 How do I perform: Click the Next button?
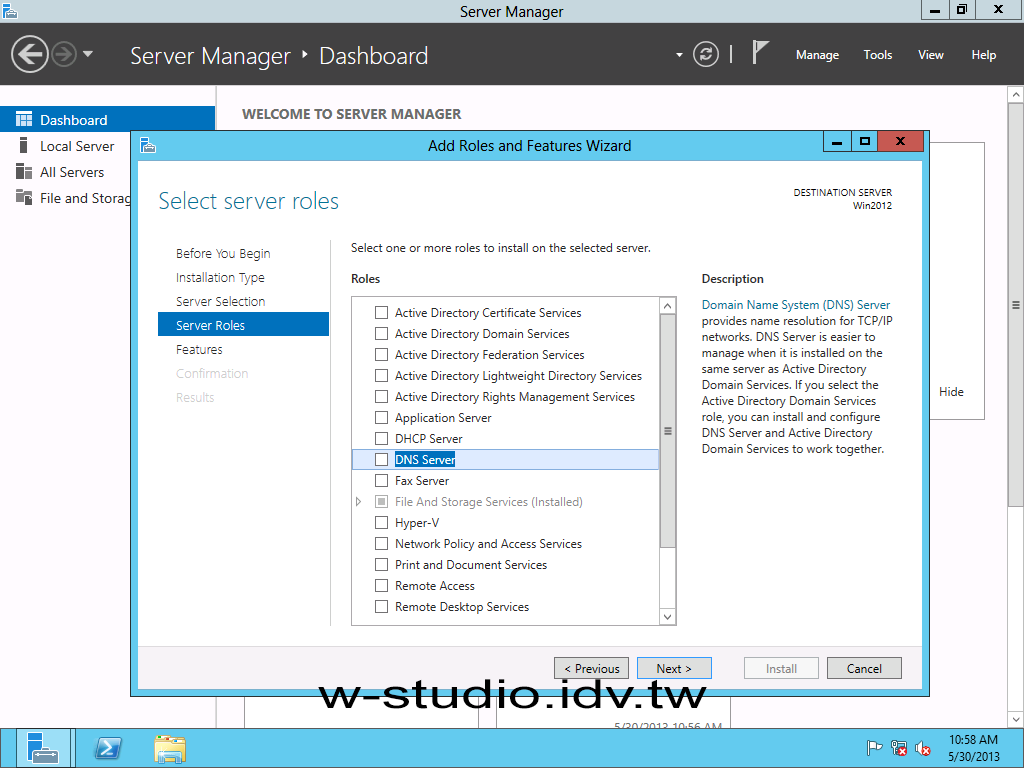pyautogui.click(x=674, y=668)
